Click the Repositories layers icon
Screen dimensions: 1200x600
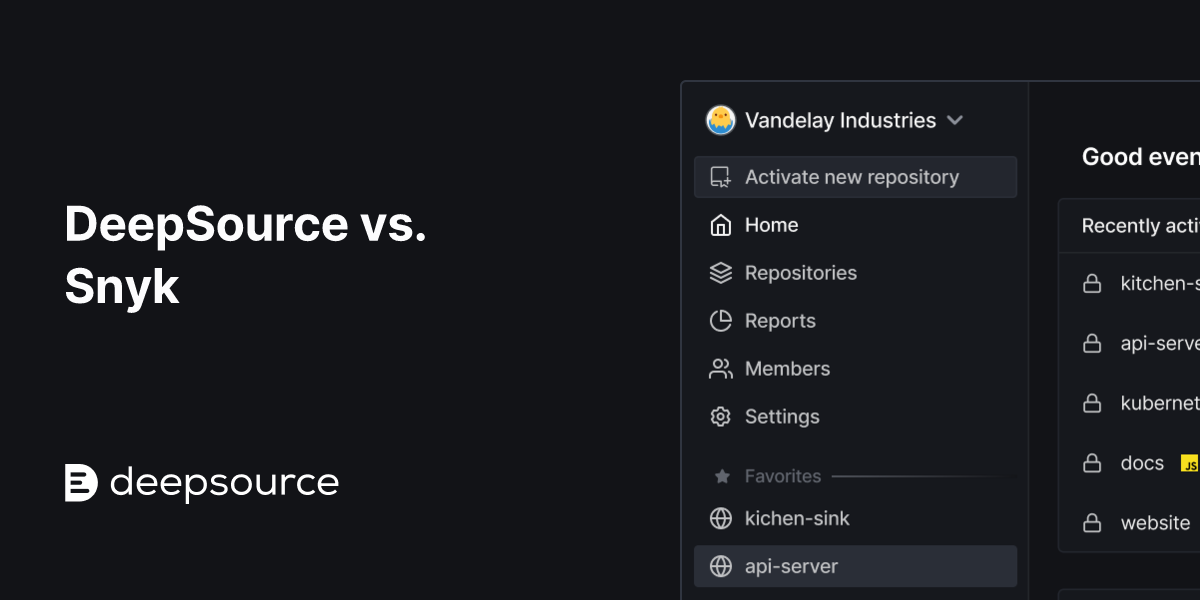coord(720,273)
